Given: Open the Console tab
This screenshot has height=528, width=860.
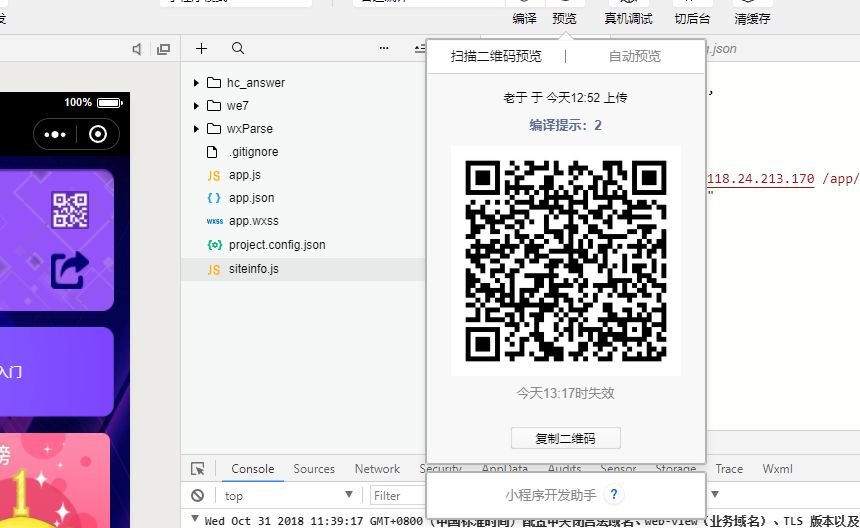Looking at the screenshot, I should coord(252,469).
